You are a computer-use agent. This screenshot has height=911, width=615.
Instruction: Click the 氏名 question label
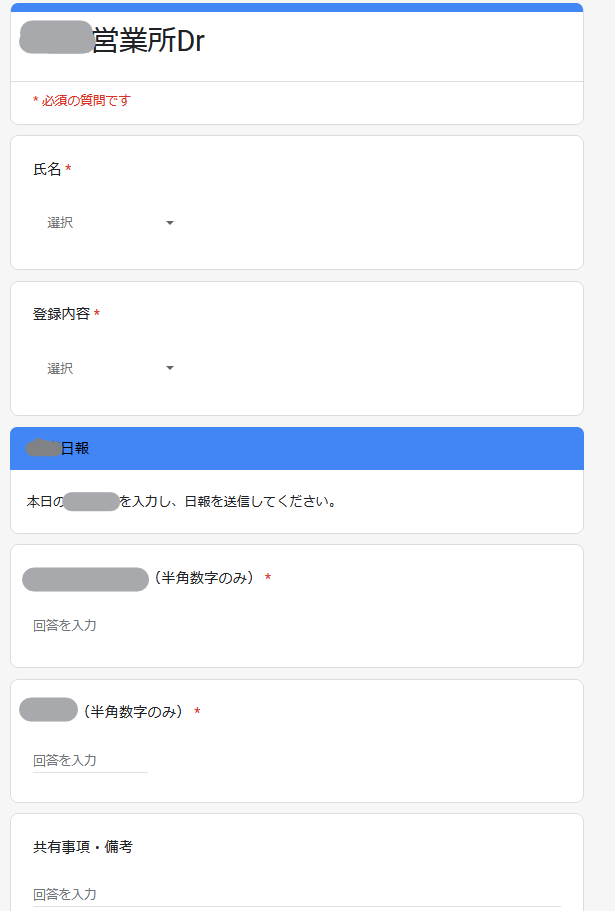pos(47,169)
